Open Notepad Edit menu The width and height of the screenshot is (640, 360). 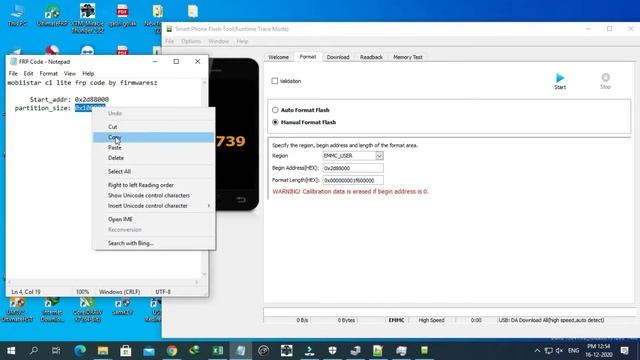pos(28,73)
